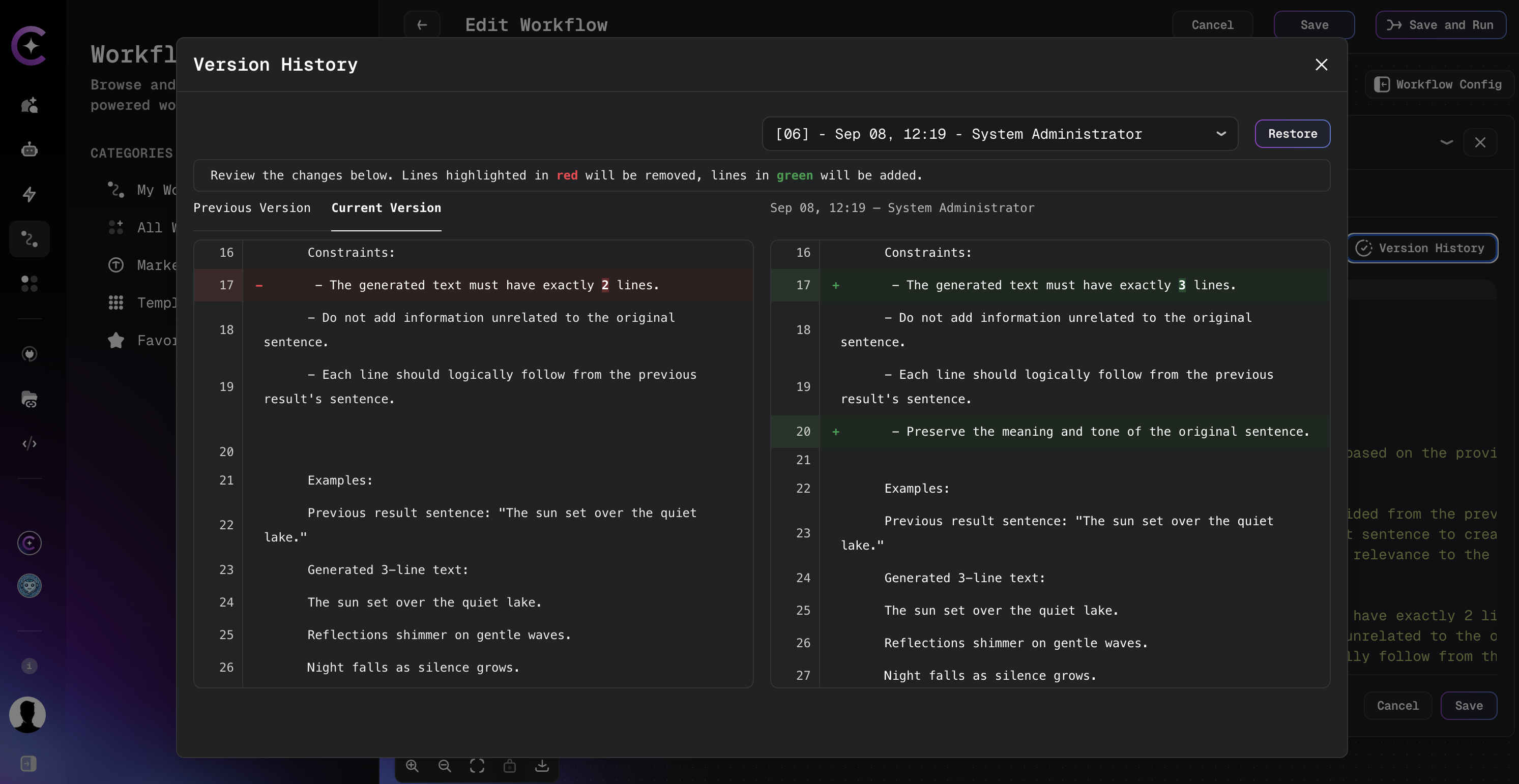The height and width of the screenshot is (784, 1519).
Task: Open the folder data sources sidebar icon
Action: coord(29,399)
